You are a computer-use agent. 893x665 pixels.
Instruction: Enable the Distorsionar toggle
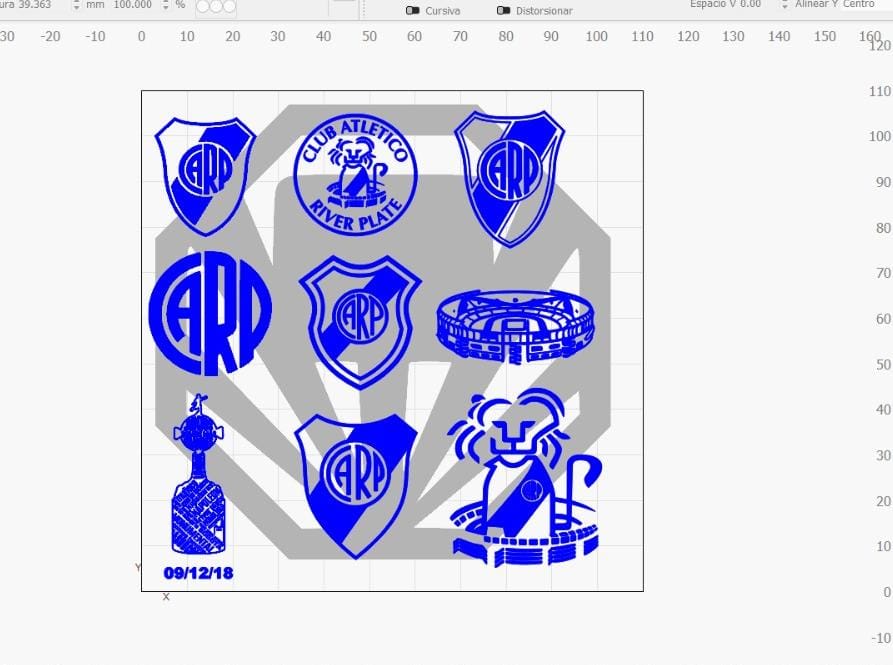pos(503,10)
